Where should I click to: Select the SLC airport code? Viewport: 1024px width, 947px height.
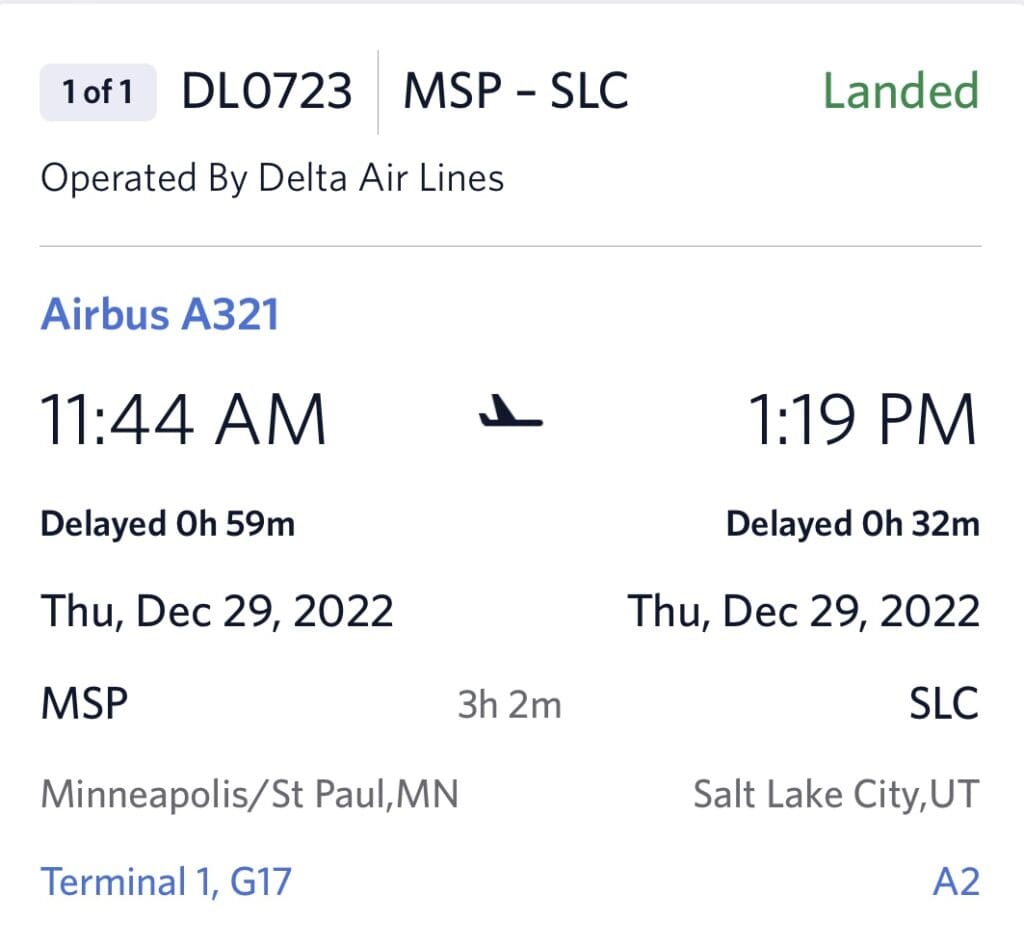click(944, 701)
